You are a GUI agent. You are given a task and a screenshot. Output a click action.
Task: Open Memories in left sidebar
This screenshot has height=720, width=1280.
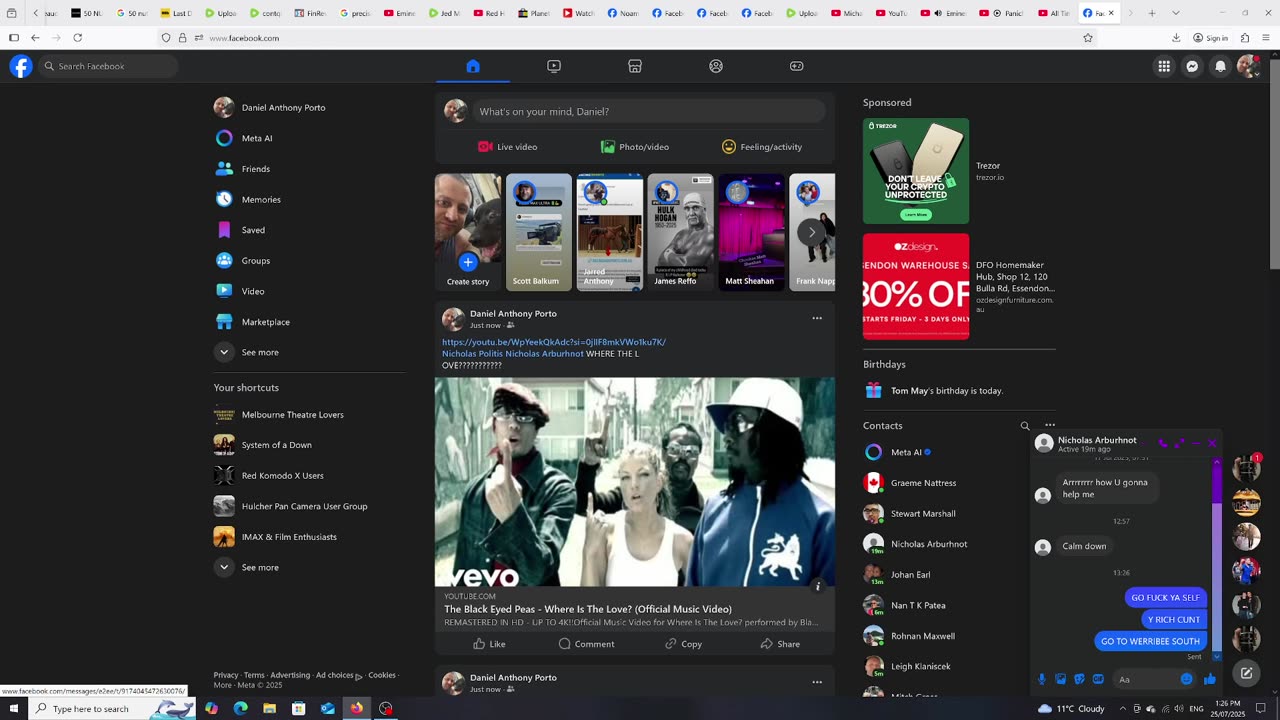[308, 199]
